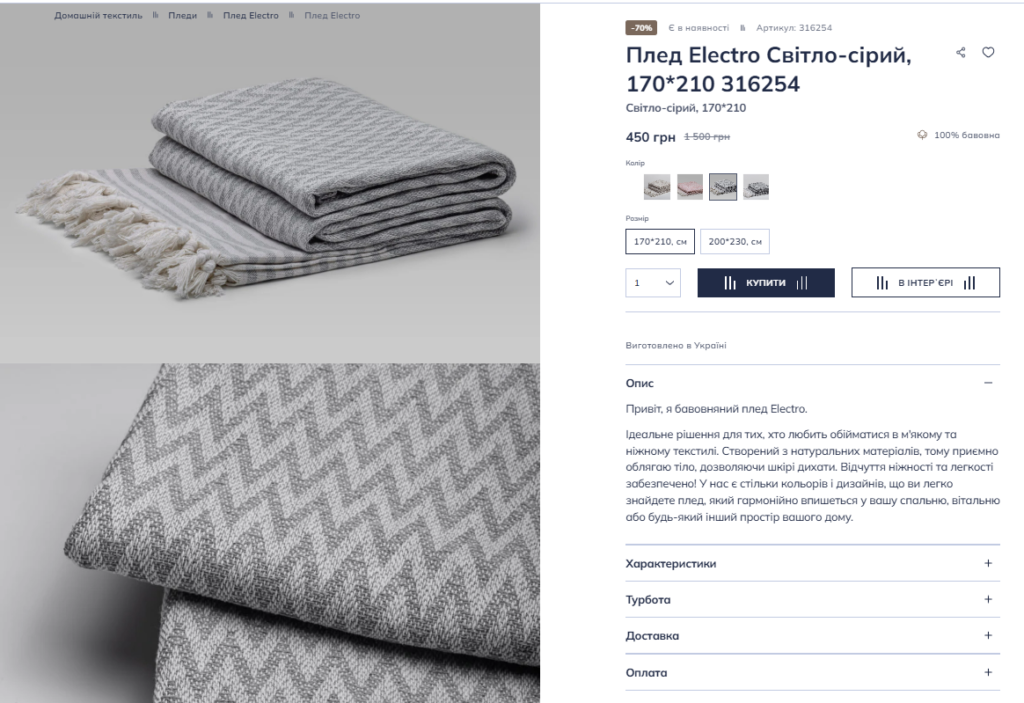This screenshot has width=1024, height=703.
Task: Open the folded plaid main product image
Action: pos(270,183)
